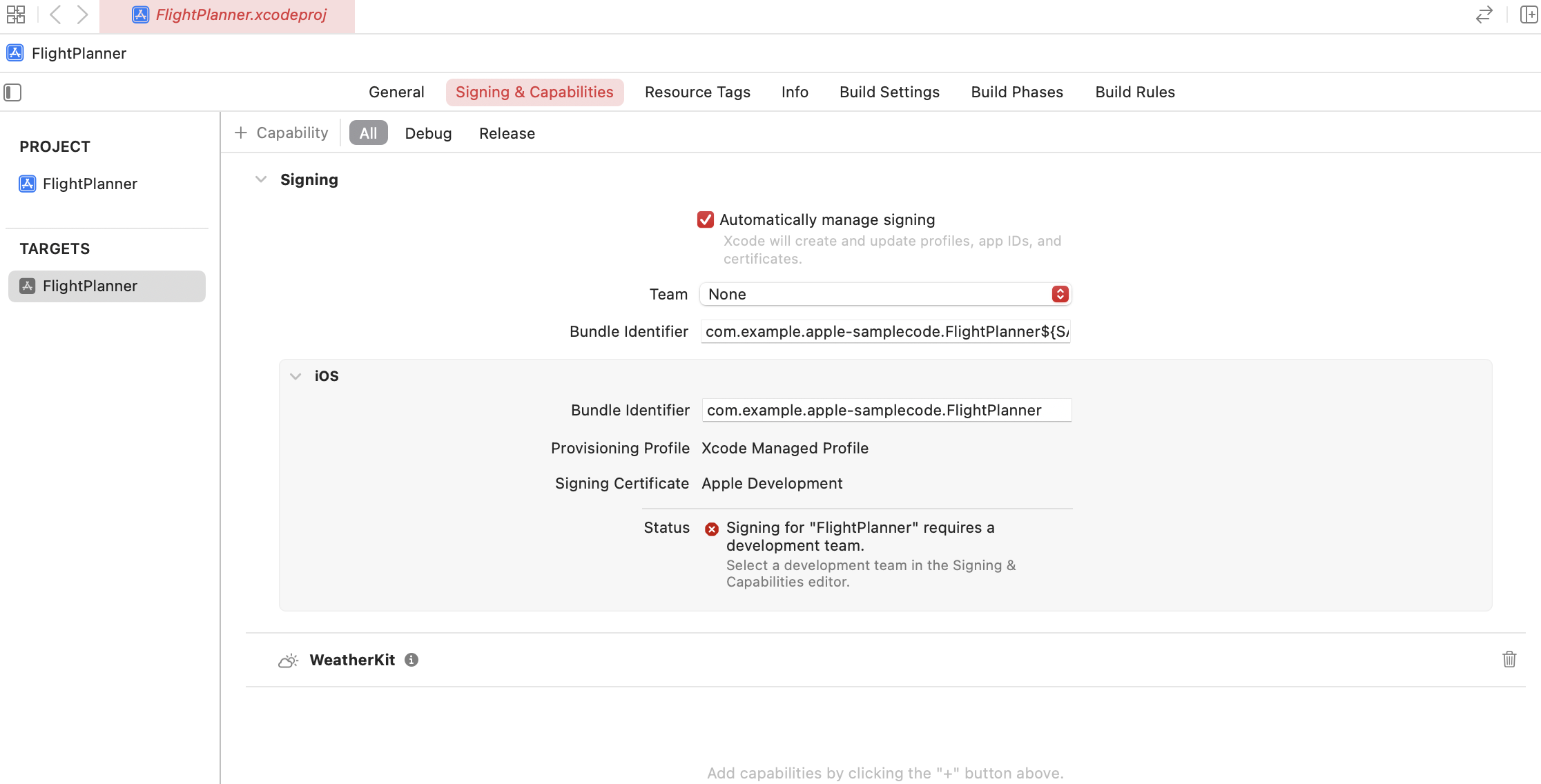
Task: Open the Team dropdown
Action: (885, 294)
